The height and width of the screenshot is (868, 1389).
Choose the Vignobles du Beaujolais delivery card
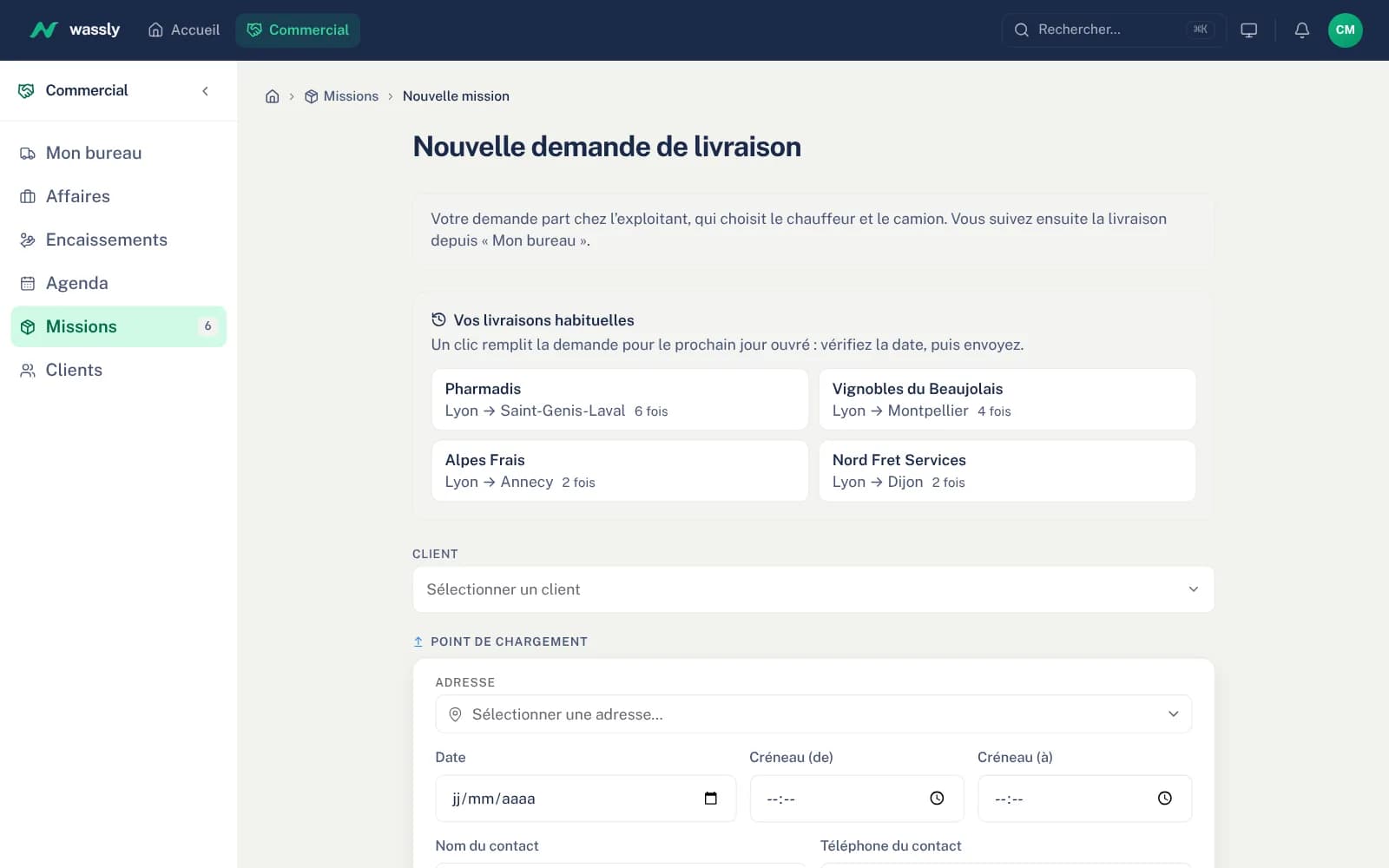1007,399
